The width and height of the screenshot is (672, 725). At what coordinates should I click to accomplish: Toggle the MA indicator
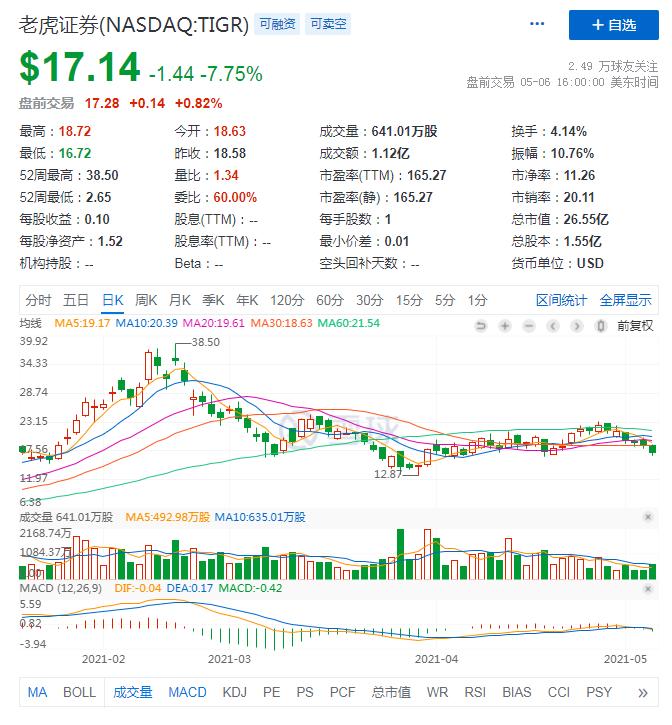click(x=37, y=692)
